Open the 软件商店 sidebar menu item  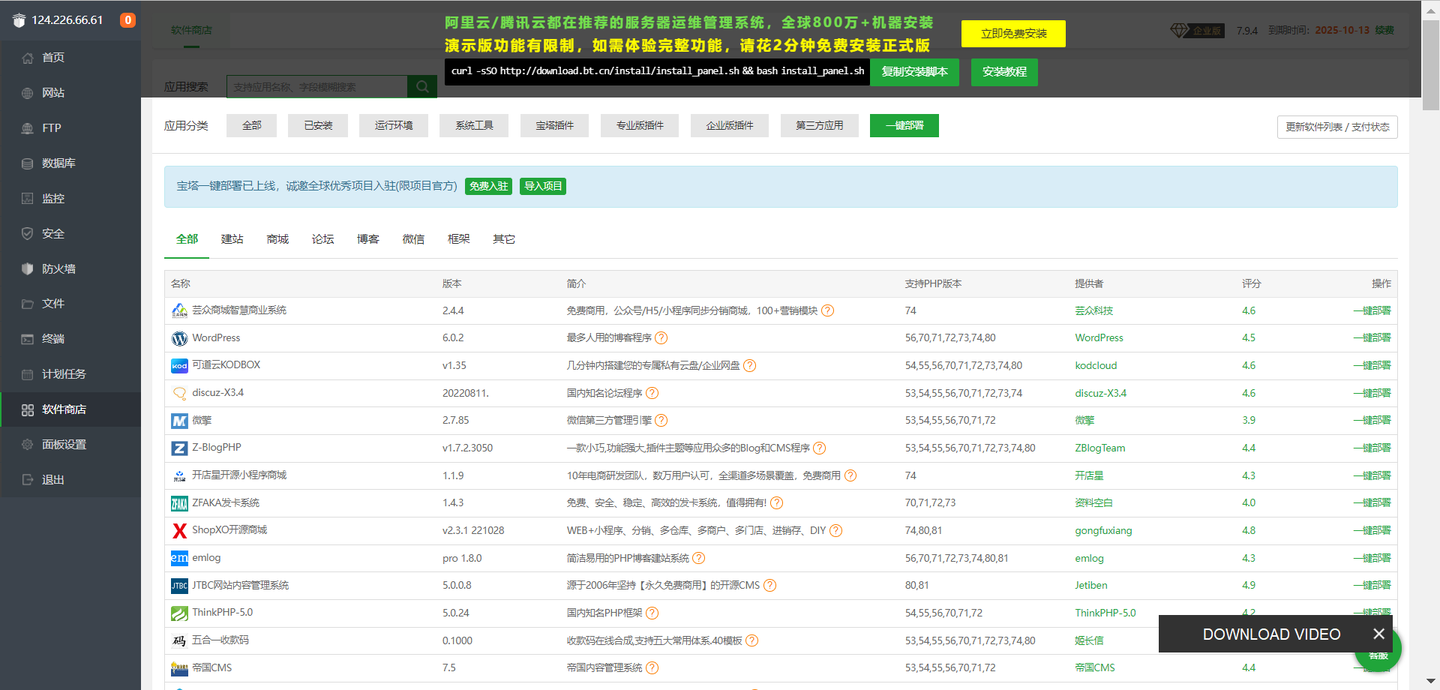tap(70, 409)
